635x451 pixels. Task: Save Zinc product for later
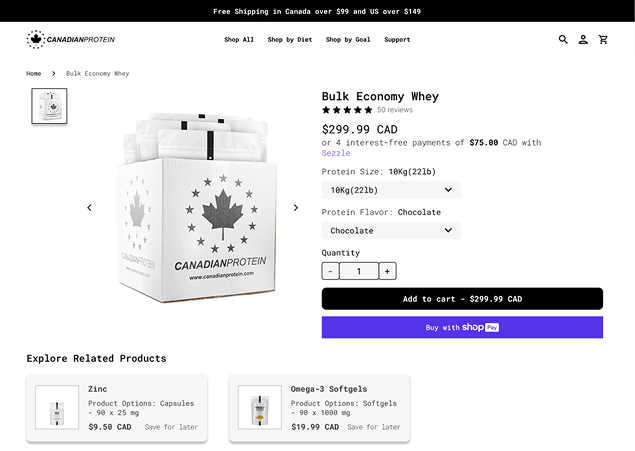tap(171, 427)
